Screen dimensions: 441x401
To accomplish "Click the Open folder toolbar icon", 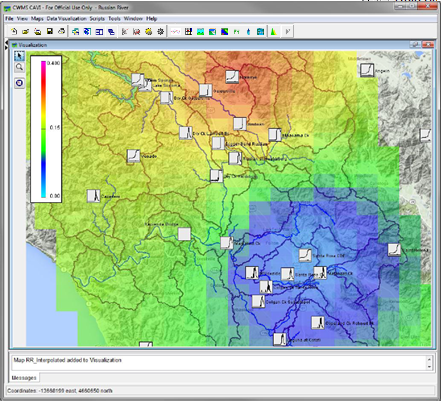I will pyautogui.click(x=26, y=32).
